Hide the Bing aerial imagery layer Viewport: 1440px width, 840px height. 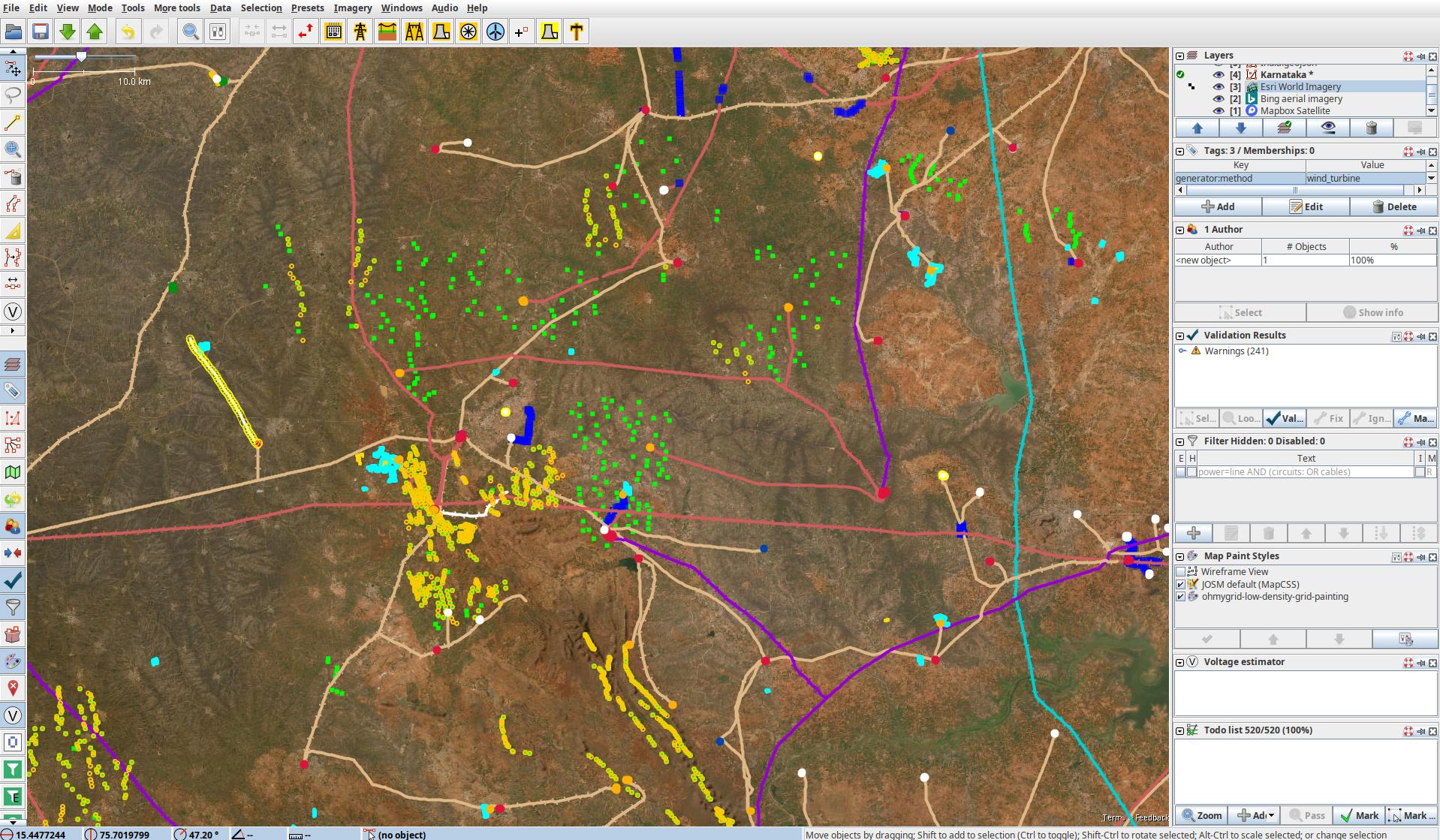1219,99
